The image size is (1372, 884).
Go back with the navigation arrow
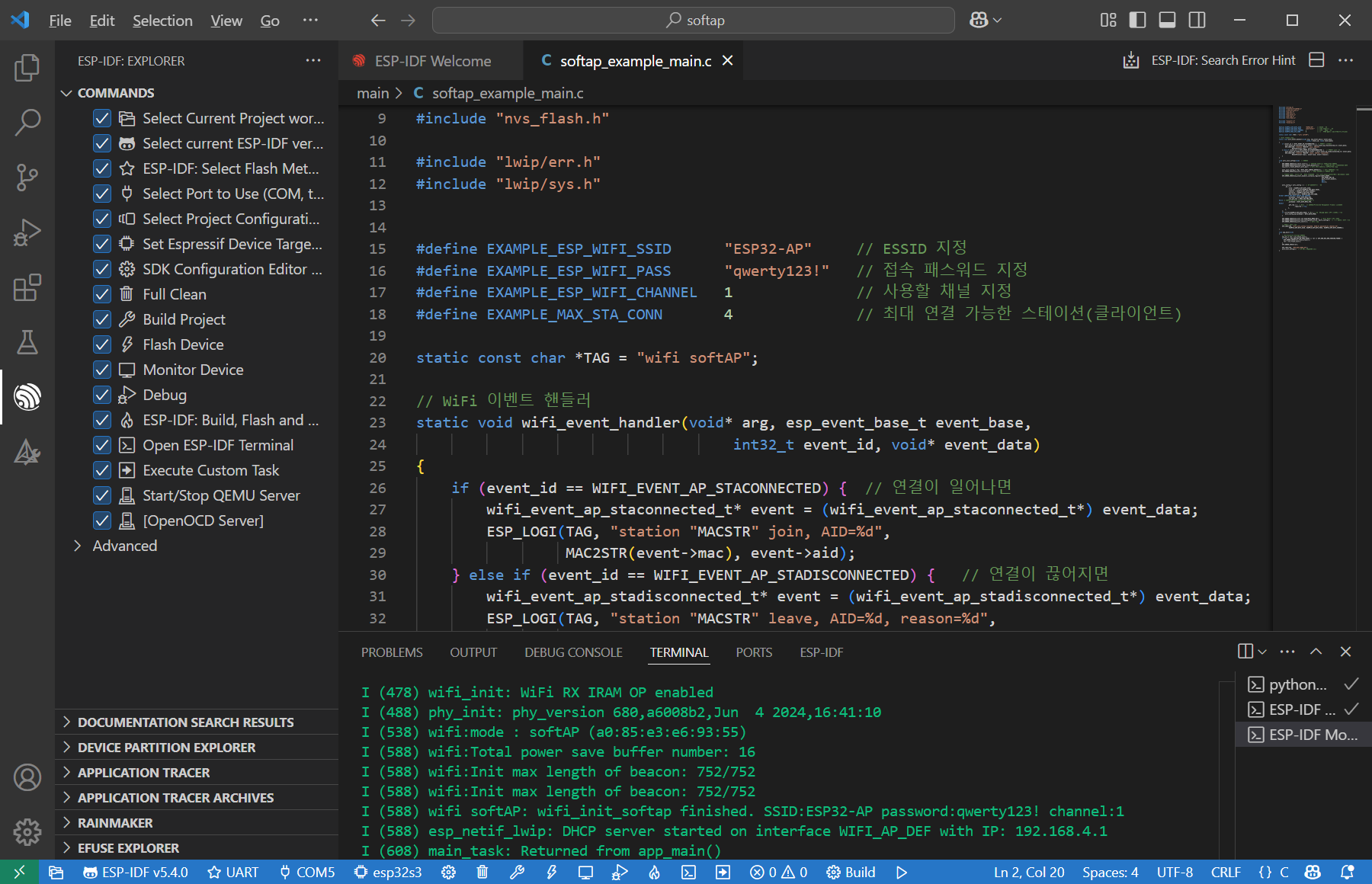click(x=378, y=21)
